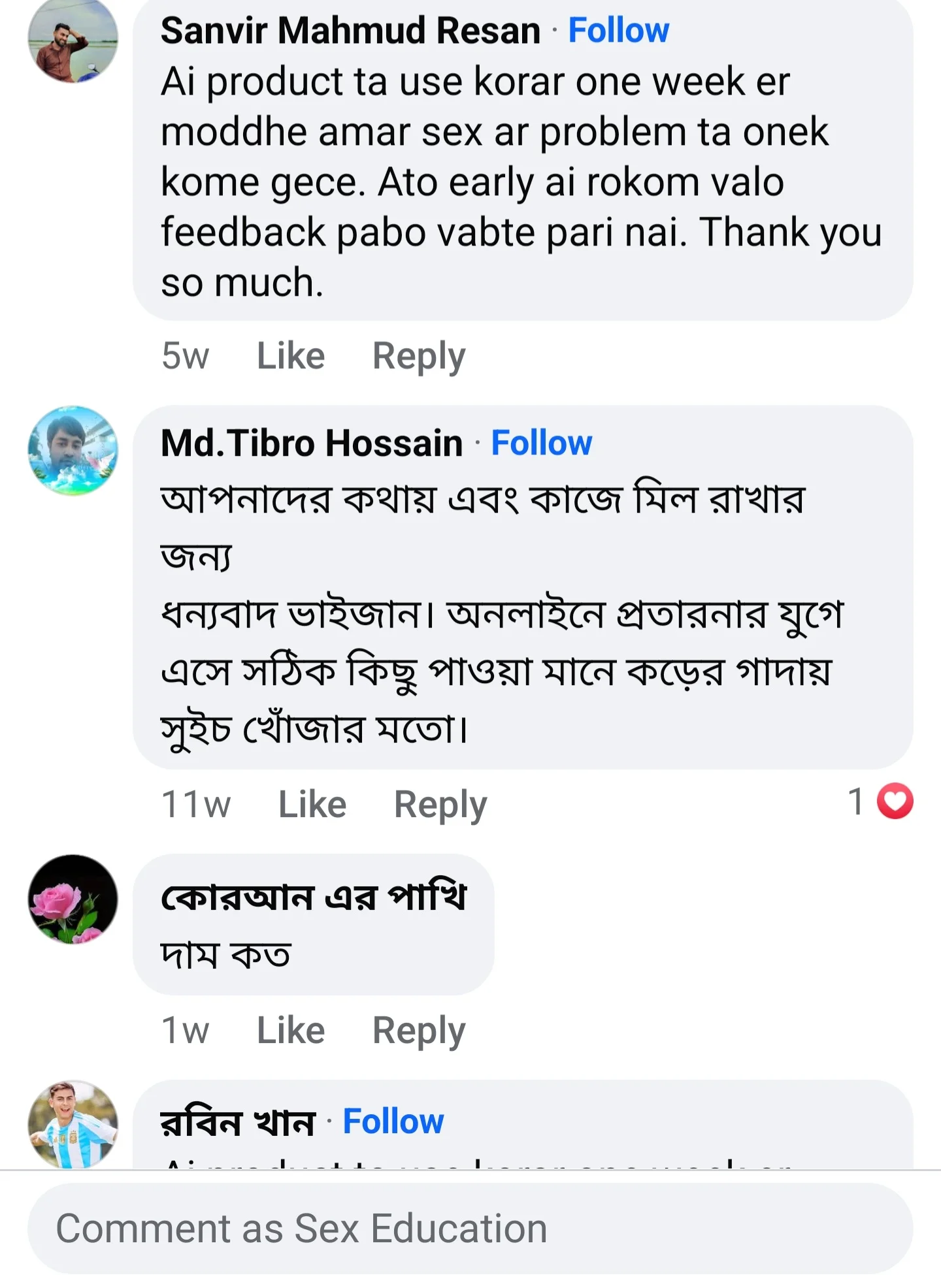The height and width of the screenshot is (1288, 941).
Task: Open the 11w timestamp of Tibro's comment
Action: coord(198,803)
